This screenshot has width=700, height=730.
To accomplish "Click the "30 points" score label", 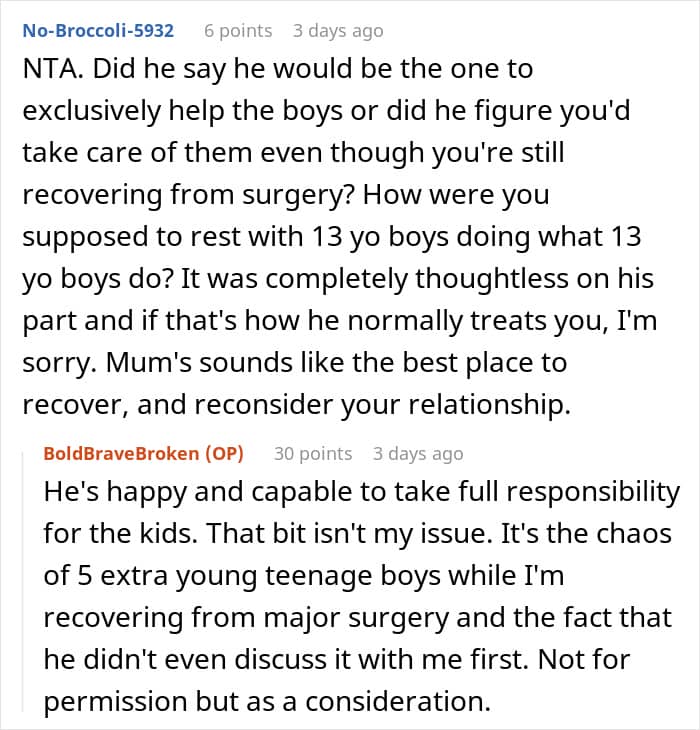I will click(x=313, y=453).
